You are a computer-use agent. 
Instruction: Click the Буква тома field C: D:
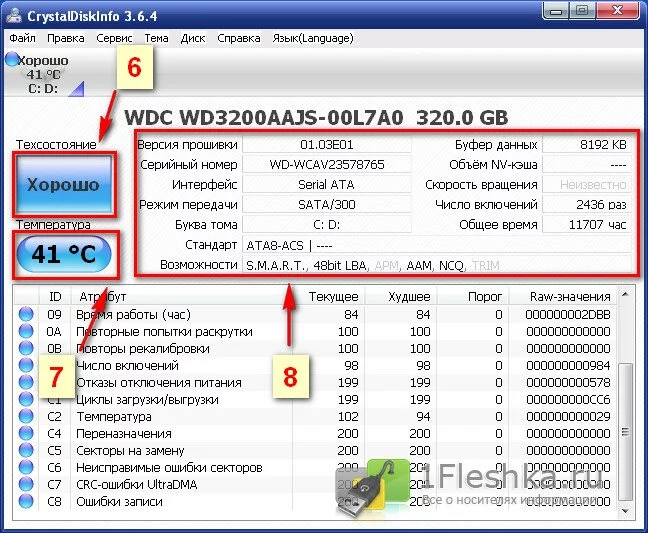[326, 224]
